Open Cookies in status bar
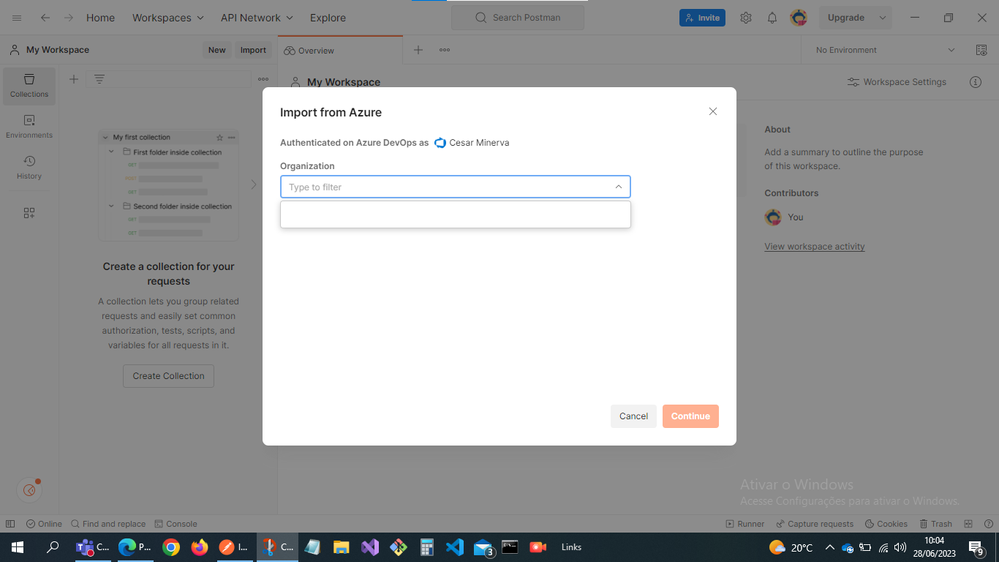This screenshot has width=999, height=562. click(886, 524)
